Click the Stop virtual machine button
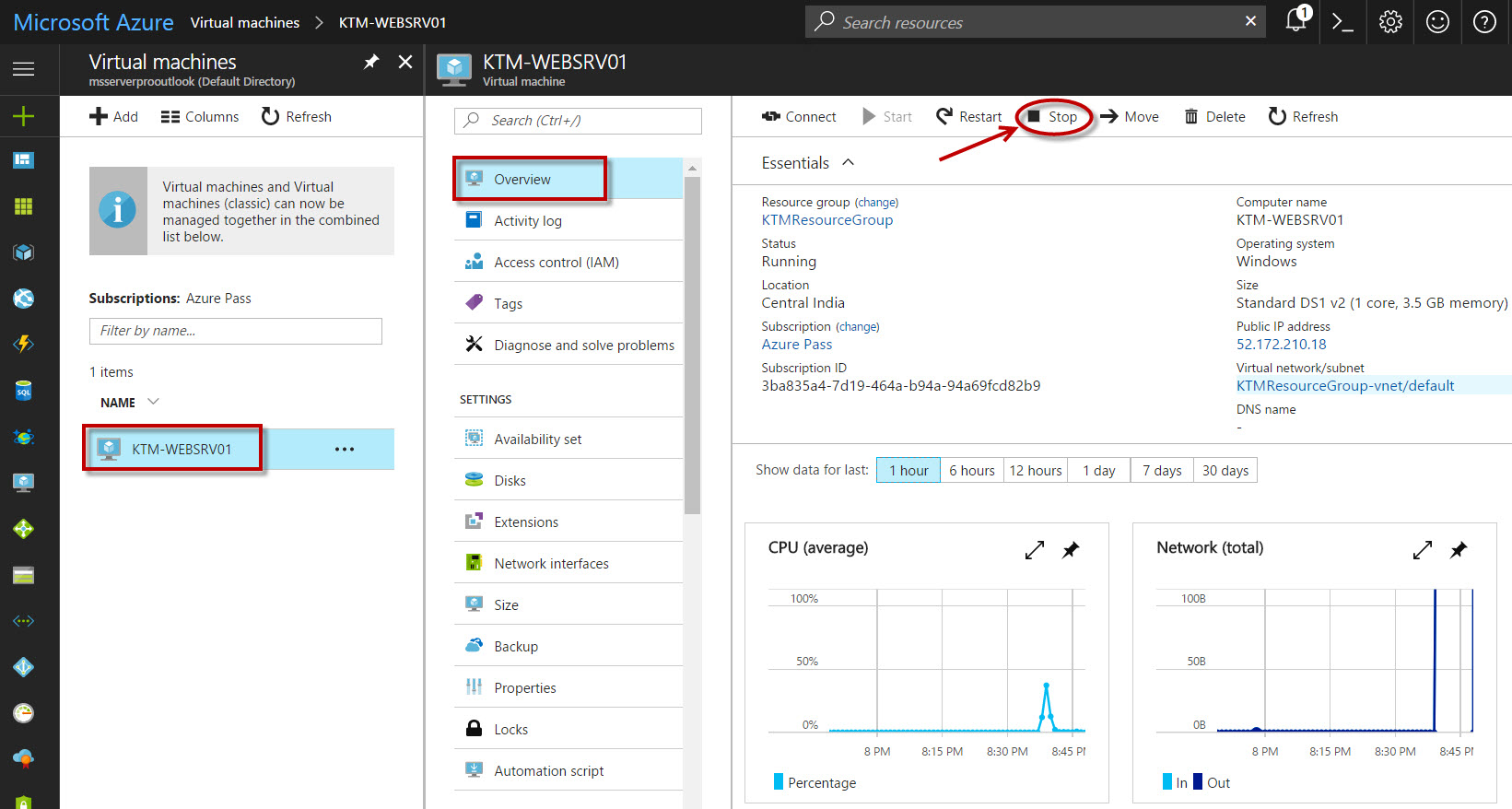1512x809 pixels. tap(1052, 117)
